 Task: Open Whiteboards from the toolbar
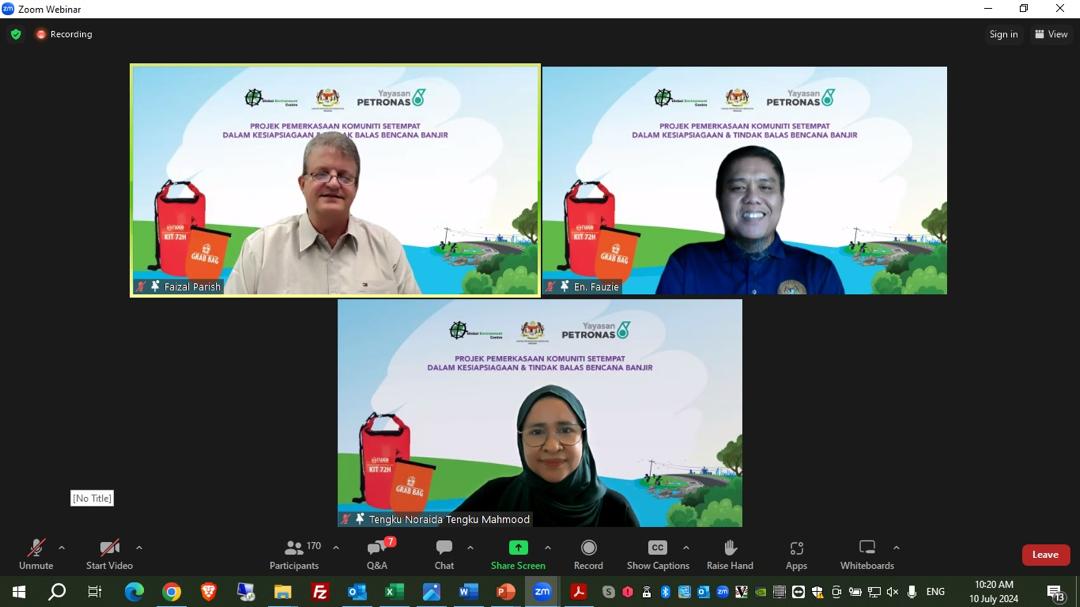867,554
